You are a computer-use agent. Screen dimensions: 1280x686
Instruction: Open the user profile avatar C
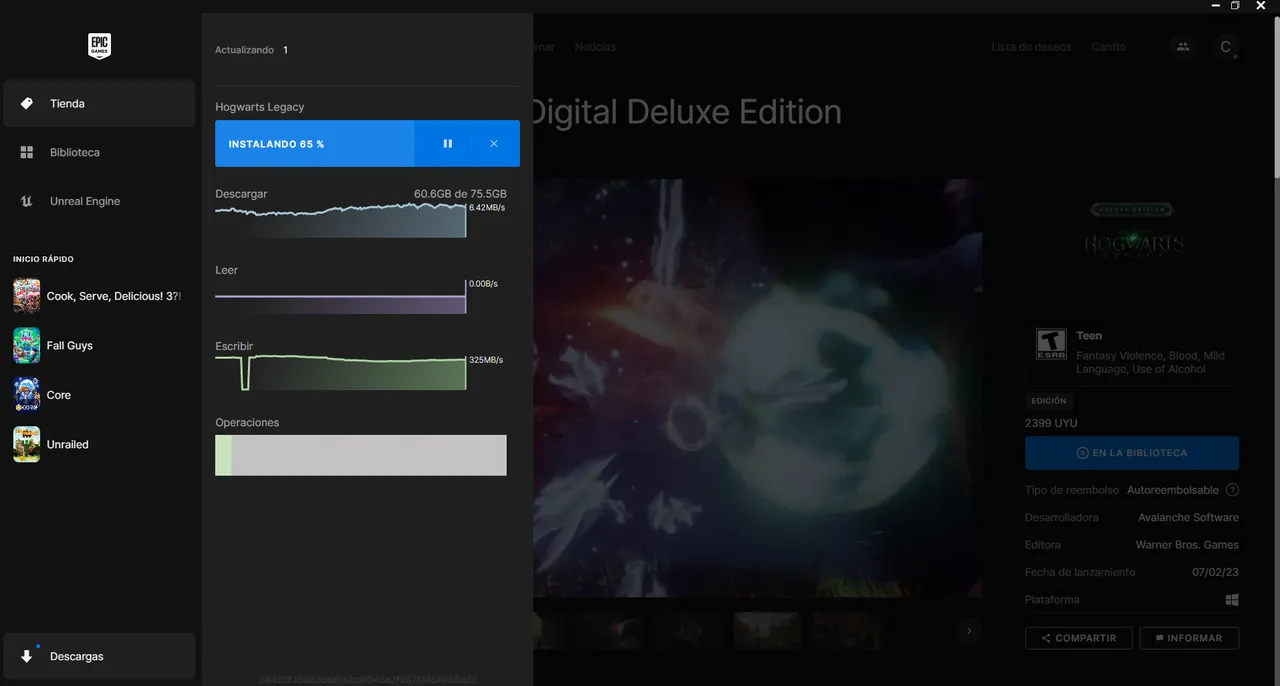tap(1226, 47)
